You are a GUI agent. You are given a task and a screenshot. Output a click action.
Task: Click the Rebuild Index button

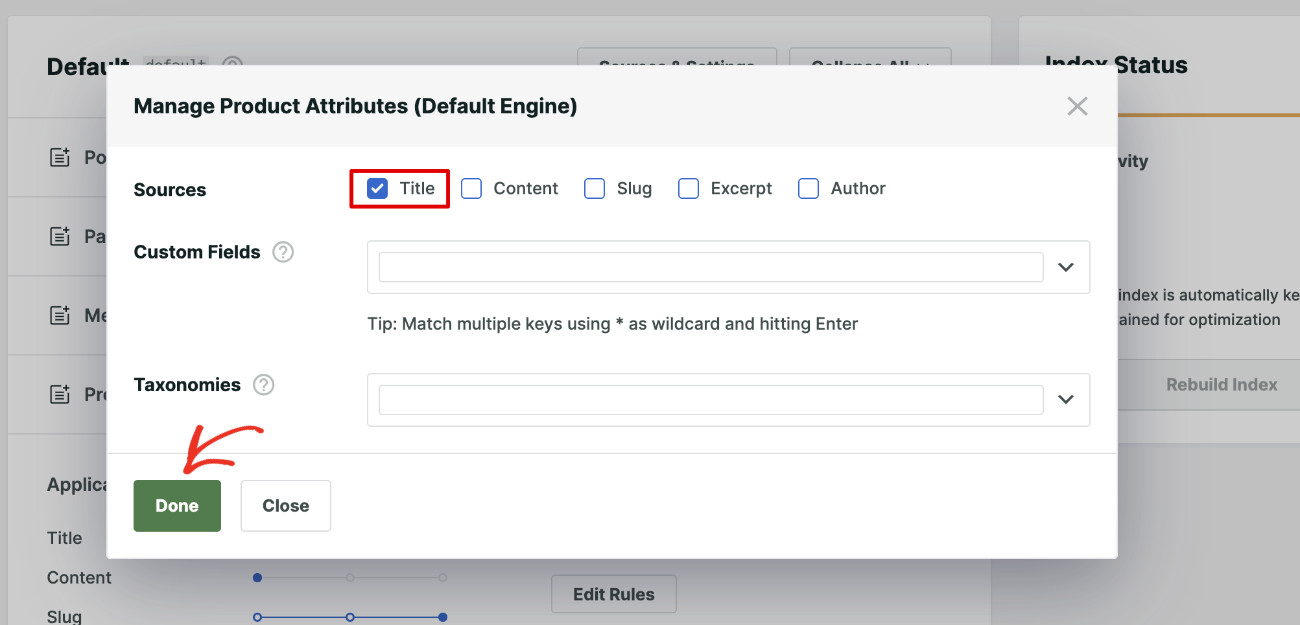coord(1221,384)
